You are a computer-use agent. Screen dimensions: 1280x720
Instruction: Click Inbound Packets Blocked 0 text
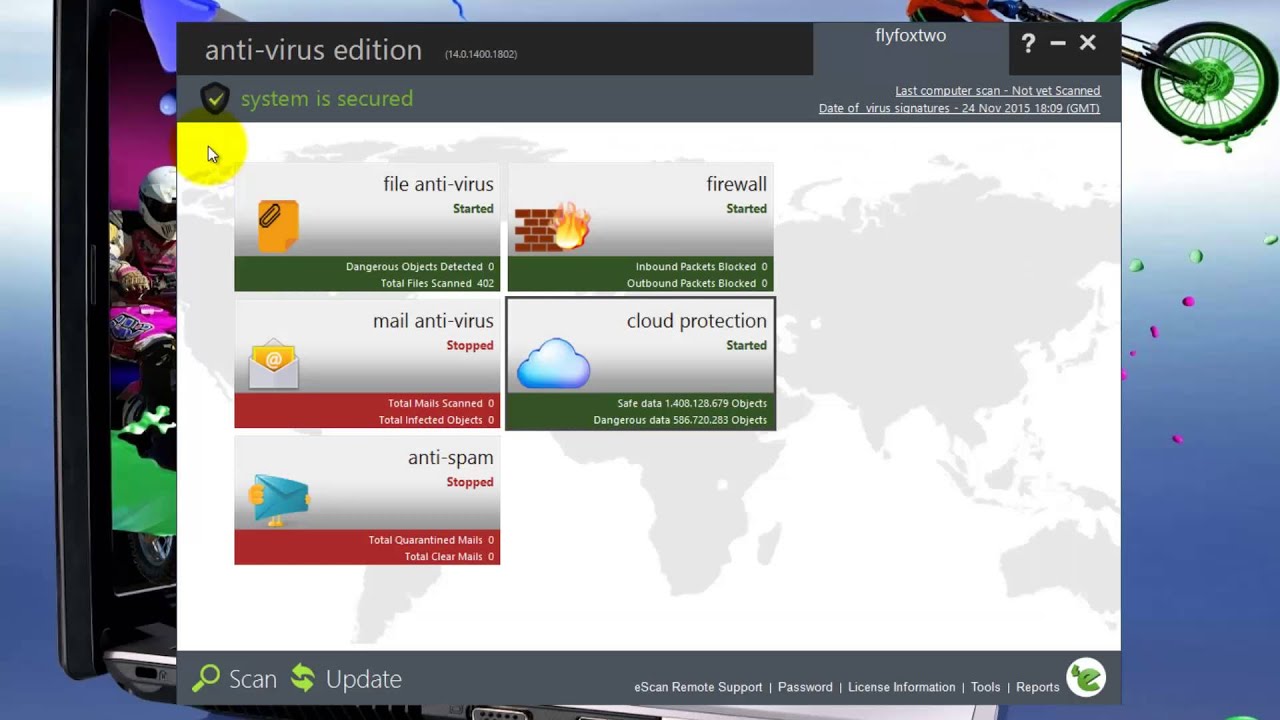[702, 267]
